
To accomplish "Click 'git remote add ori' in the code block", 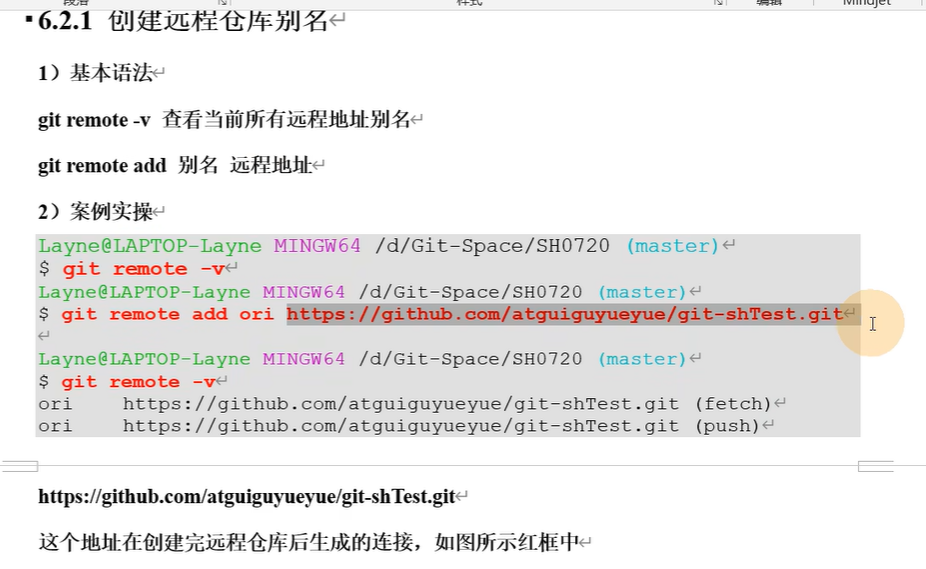I will [x=168, y=314].
